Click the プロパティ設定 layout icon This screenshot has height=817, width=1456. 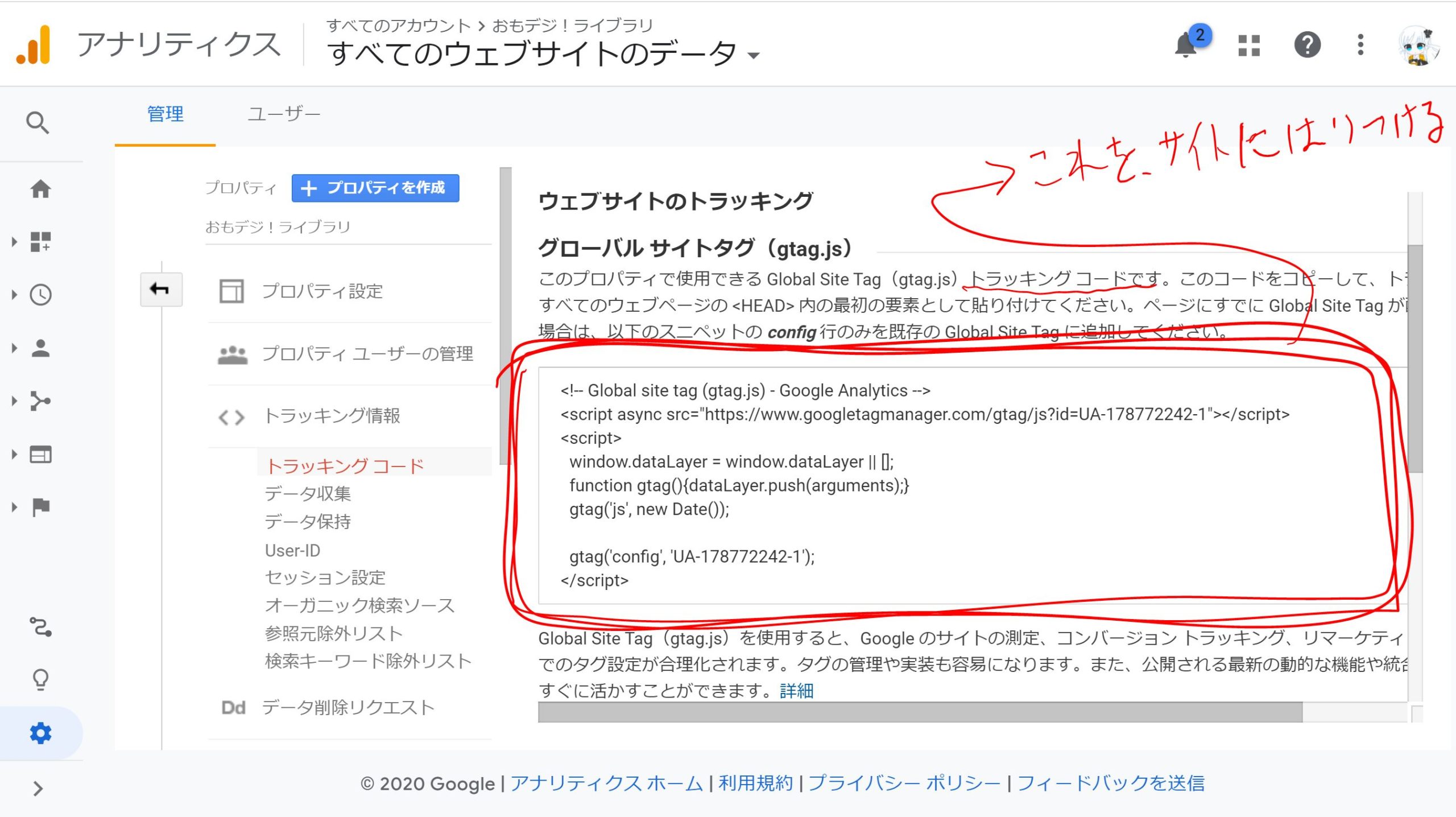click(x=231, y=291)
